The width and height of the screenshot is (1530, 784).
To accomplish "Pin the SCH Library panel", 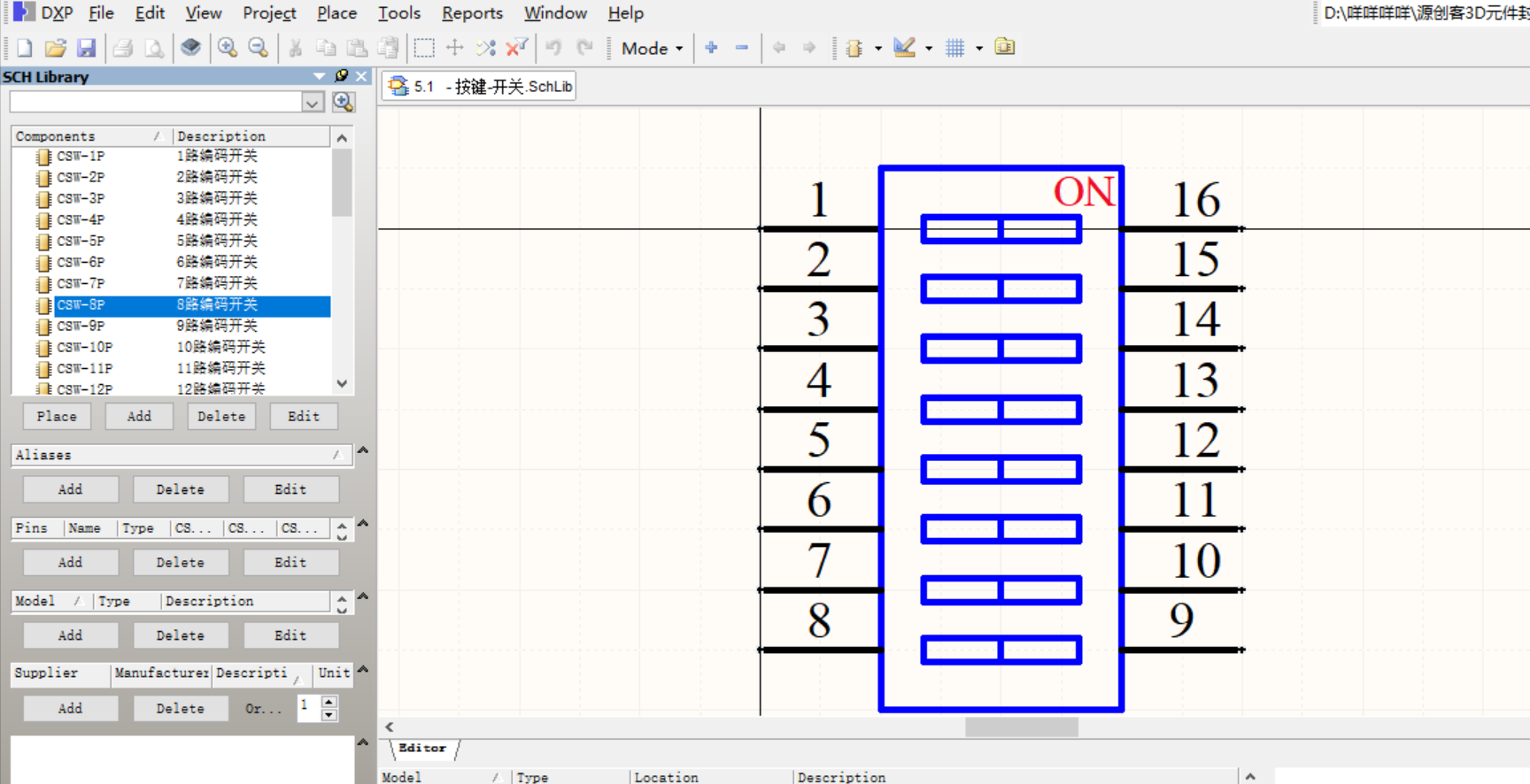I will click(342, 76).
